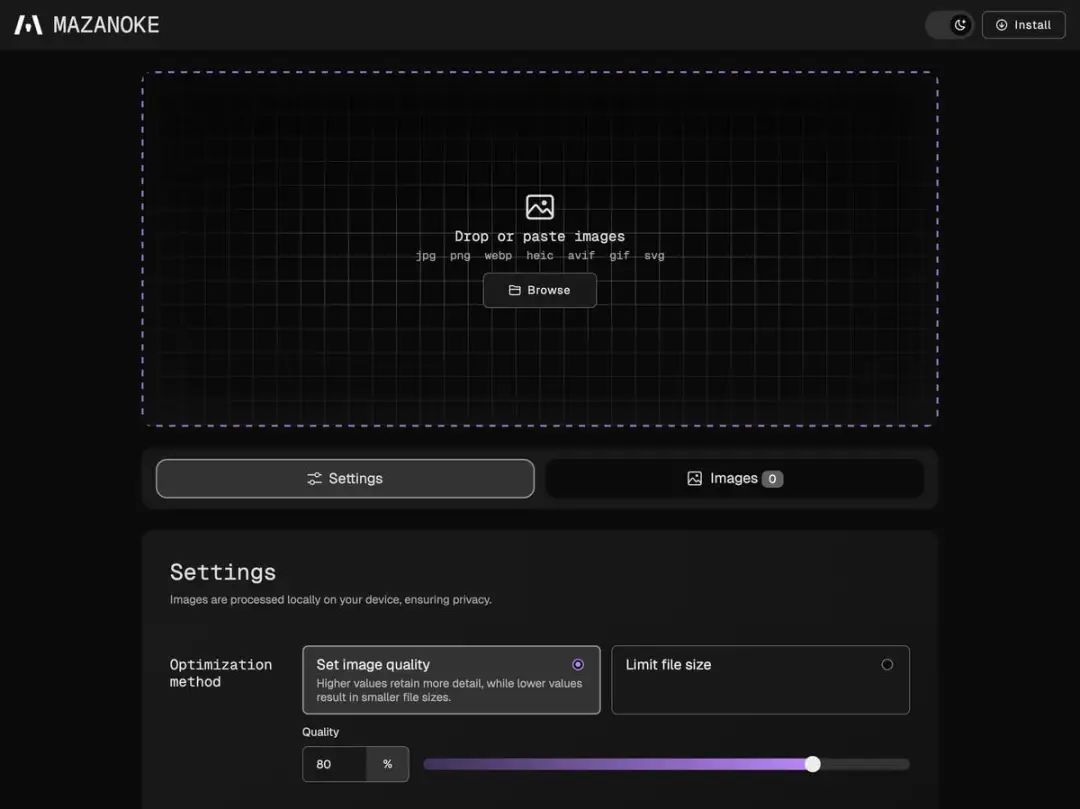Click the Quality slider handle
This screenshot has width=1080, height=809.
(x=813, y=764)
